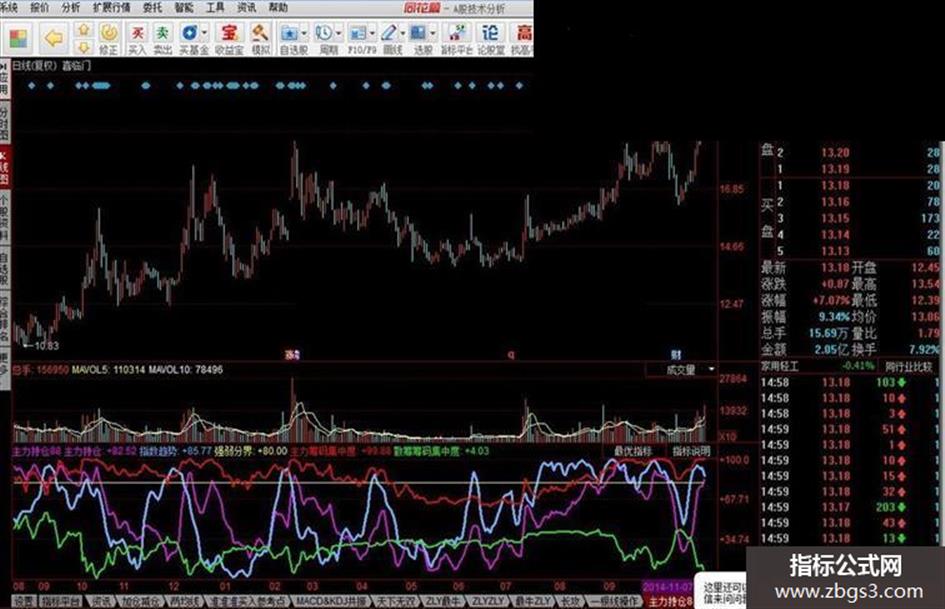The height and width of the screenshot is (609, 945).
Task: Expand the 自选股 dropdown arrow
Action: tap(304, 33)
